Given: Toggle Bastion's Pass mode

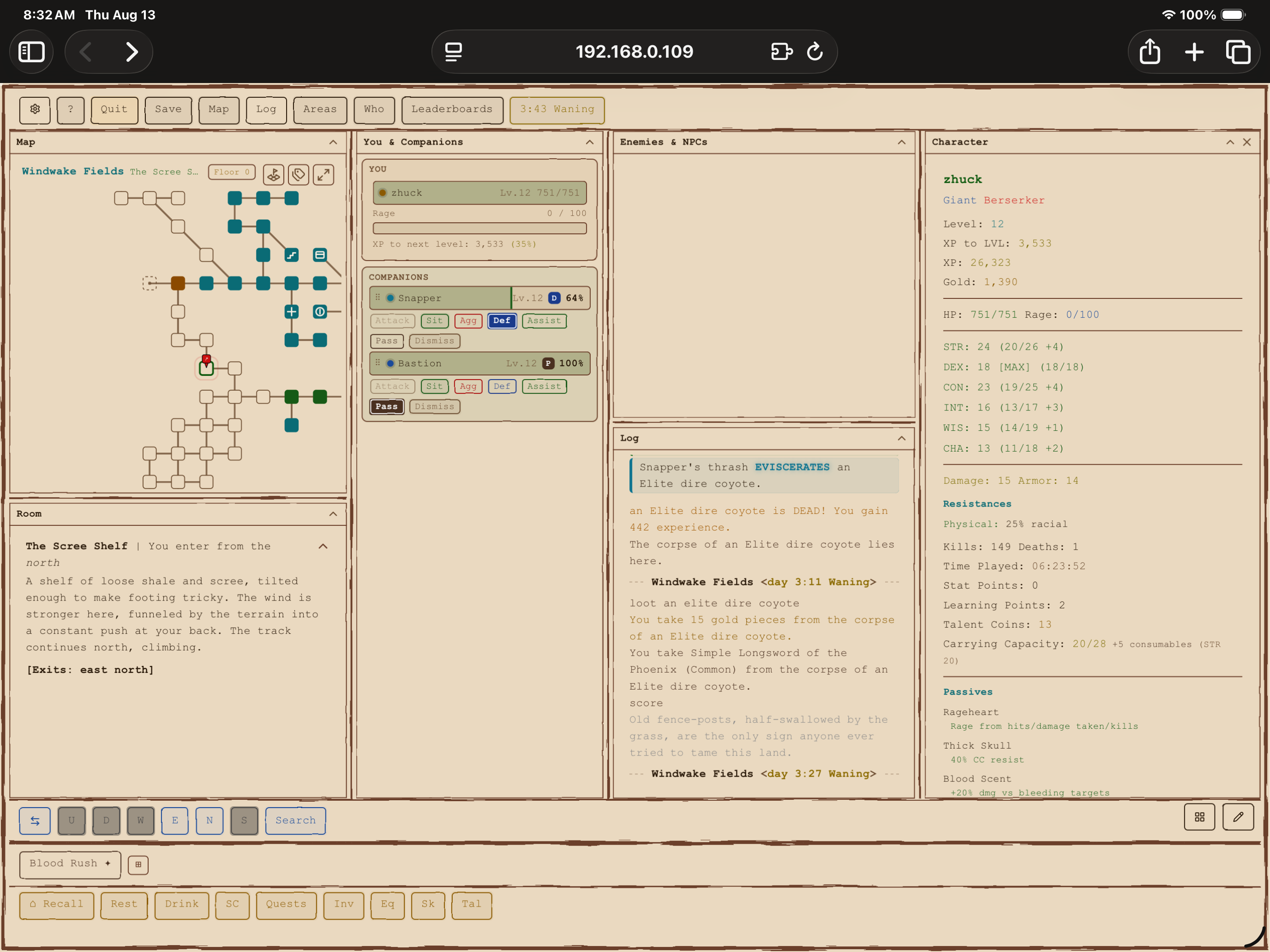Looking at the screenshot, I should [x=386, y=406].
